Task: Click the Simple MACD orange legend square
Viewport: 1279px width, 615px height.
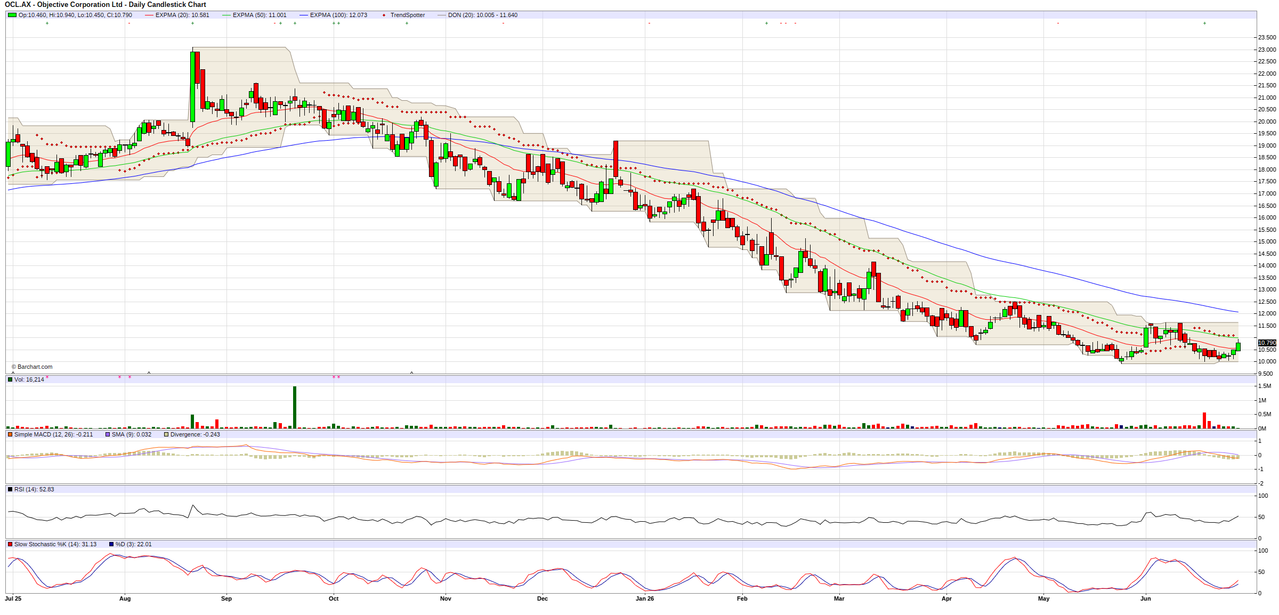Action: pos(10,434)
